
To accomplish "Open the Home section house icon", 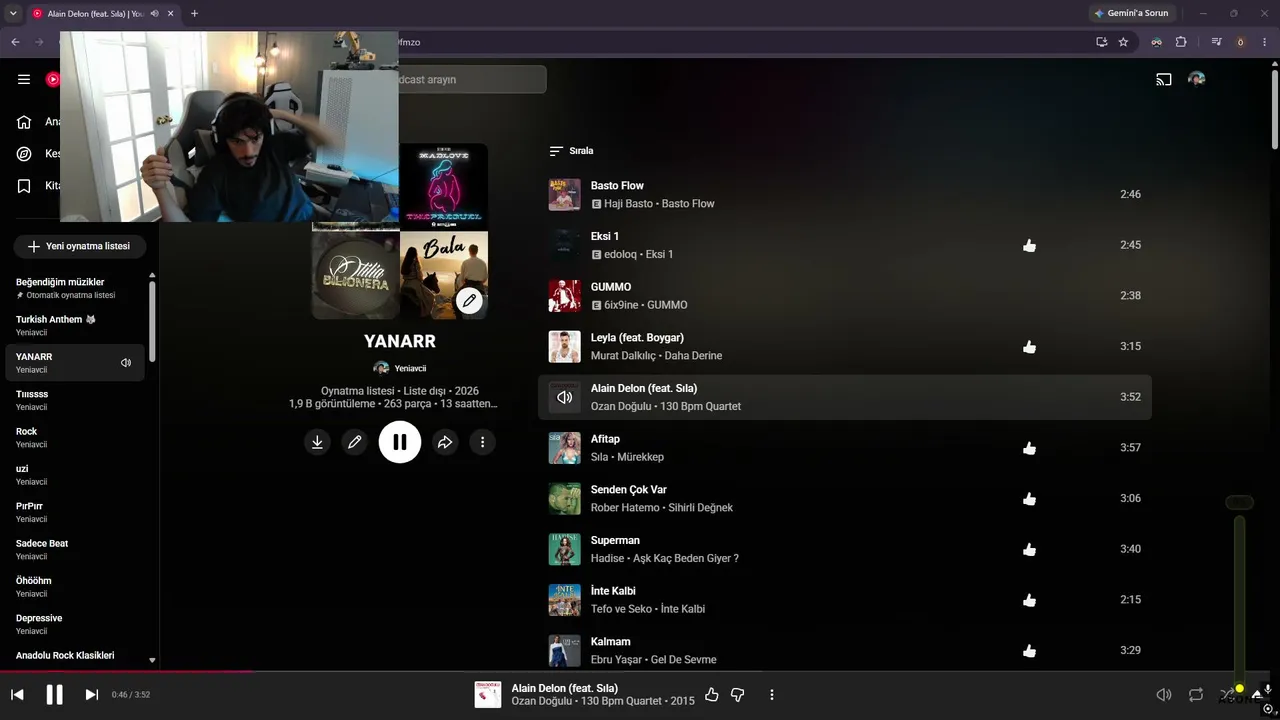I will [x=24, y=122].
